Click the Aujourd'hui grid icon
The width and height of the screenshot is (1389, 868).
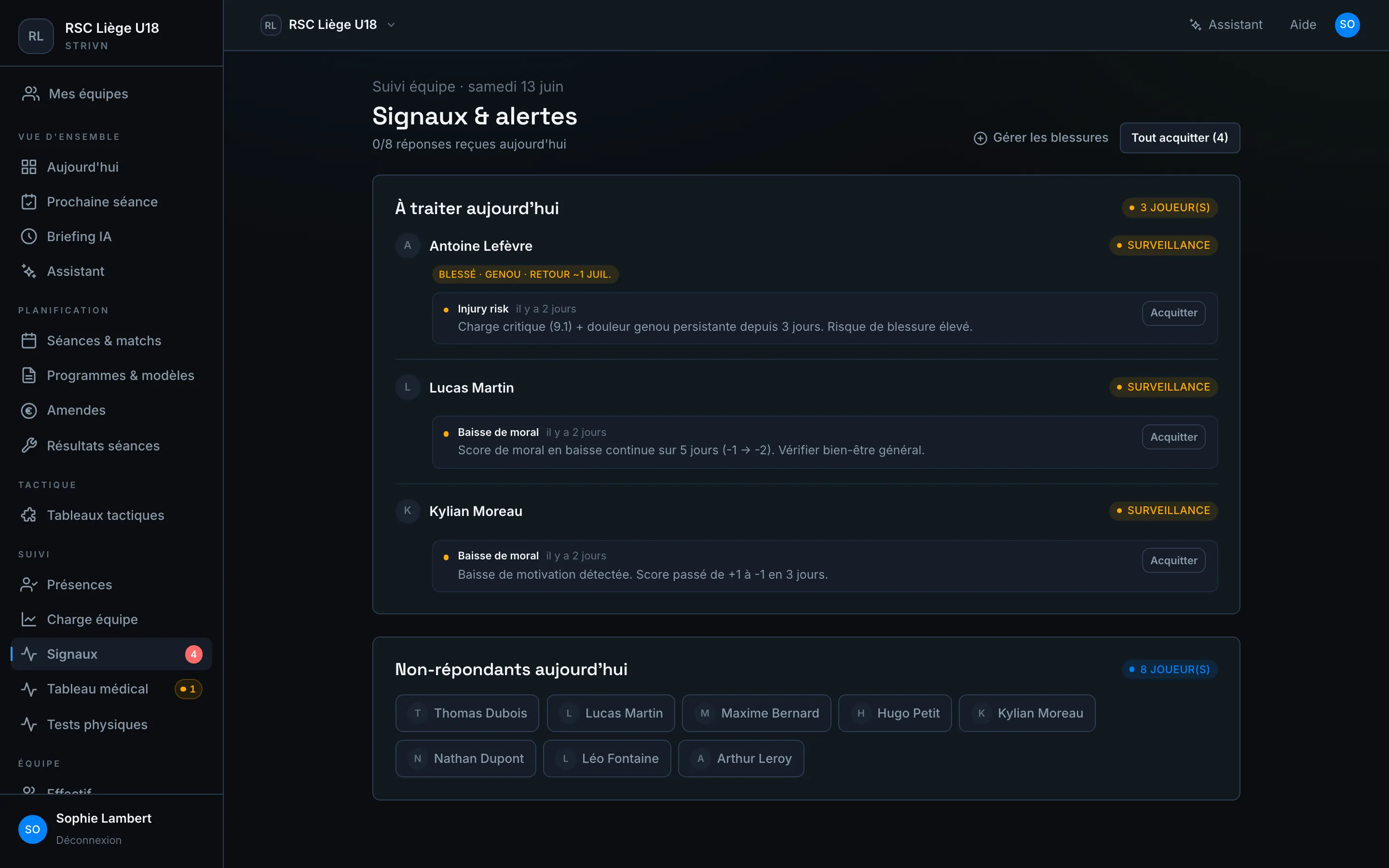coord(29,167)
